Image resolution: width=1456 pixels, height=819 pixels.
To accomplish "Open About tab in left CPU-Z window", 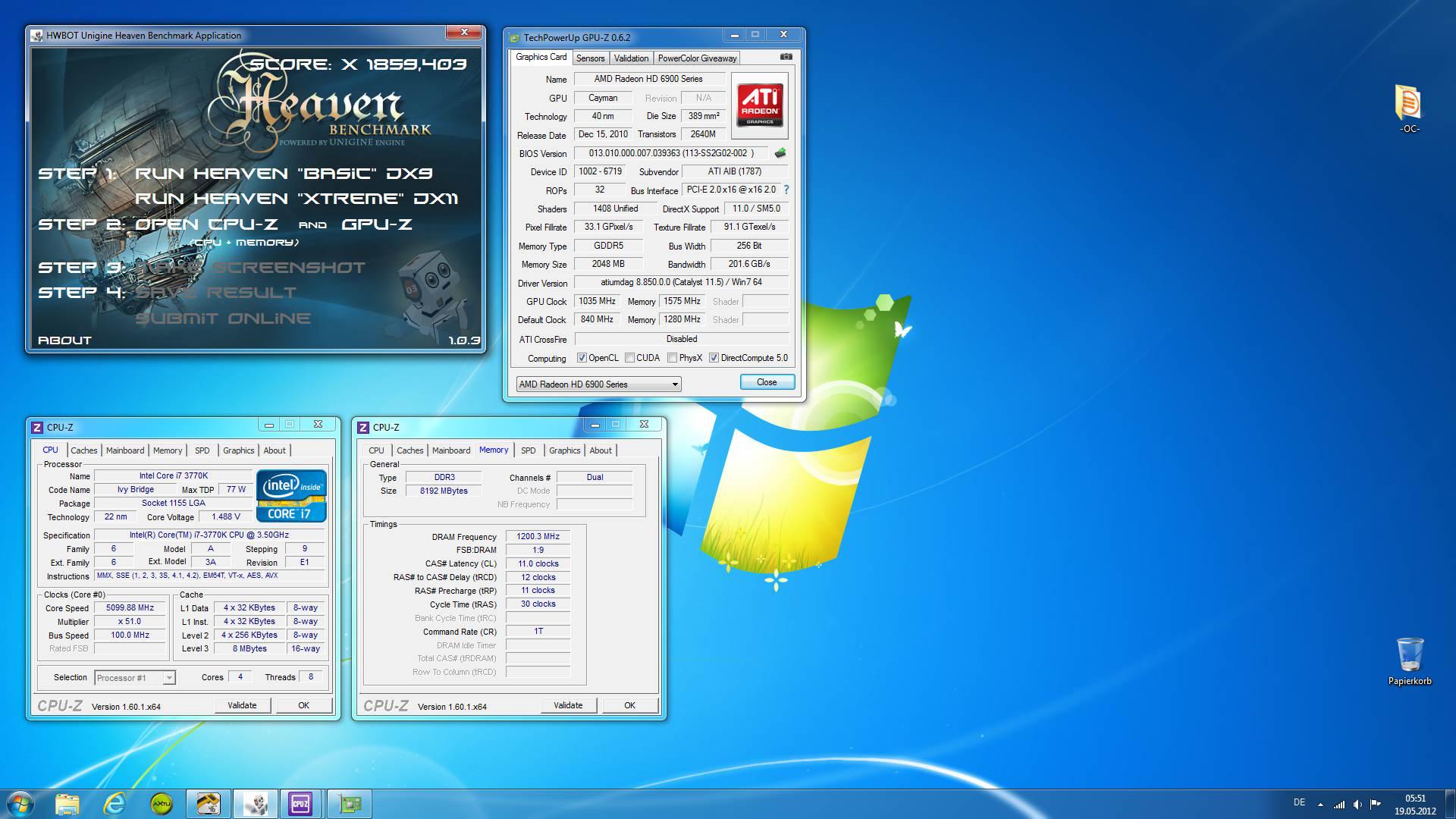I will (x=275, y=450).
